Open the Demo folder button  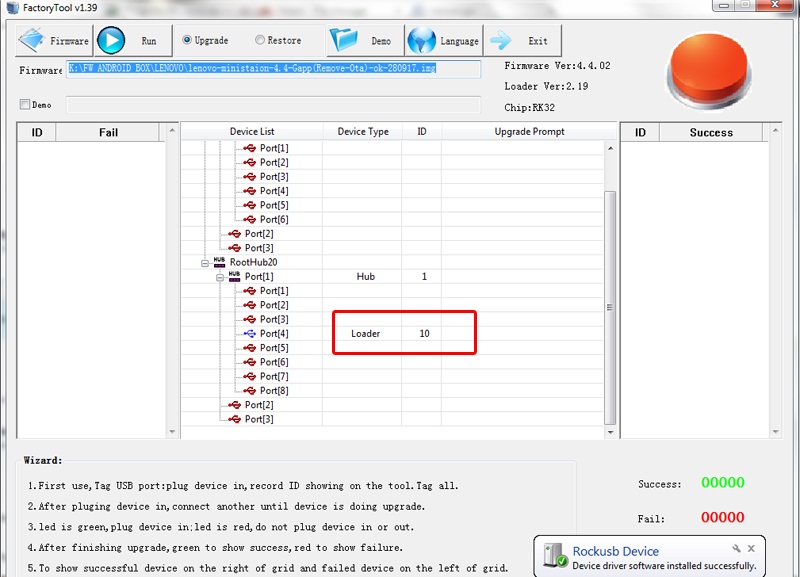pos(364,41)
